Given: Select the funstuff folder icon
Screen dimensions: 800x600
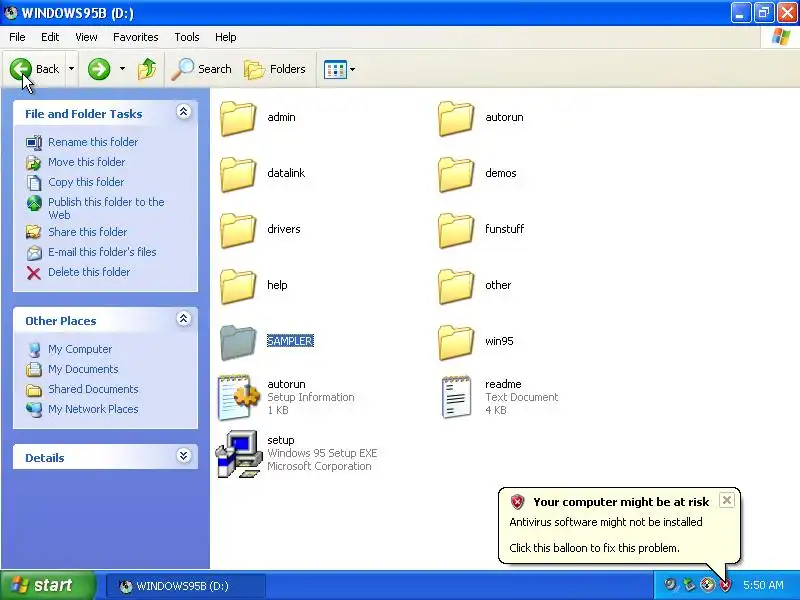Looking at the screenshot, I should click(x=456, y=231).
